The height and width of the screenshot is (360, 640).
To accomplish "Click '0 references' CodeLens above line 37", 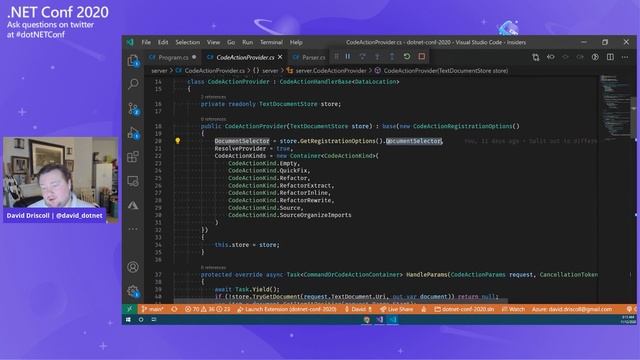I will [213, 267].
